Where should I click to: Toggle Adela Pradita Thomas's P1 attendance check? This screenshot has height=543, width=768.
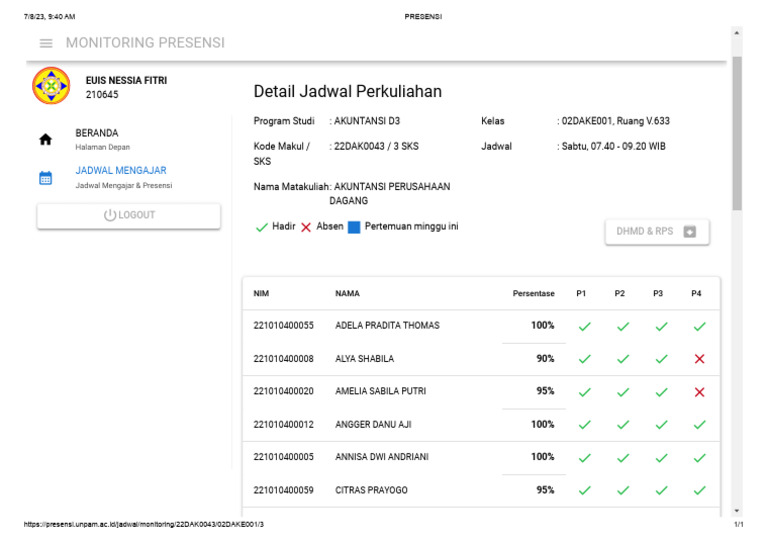(x=585, y=326)
